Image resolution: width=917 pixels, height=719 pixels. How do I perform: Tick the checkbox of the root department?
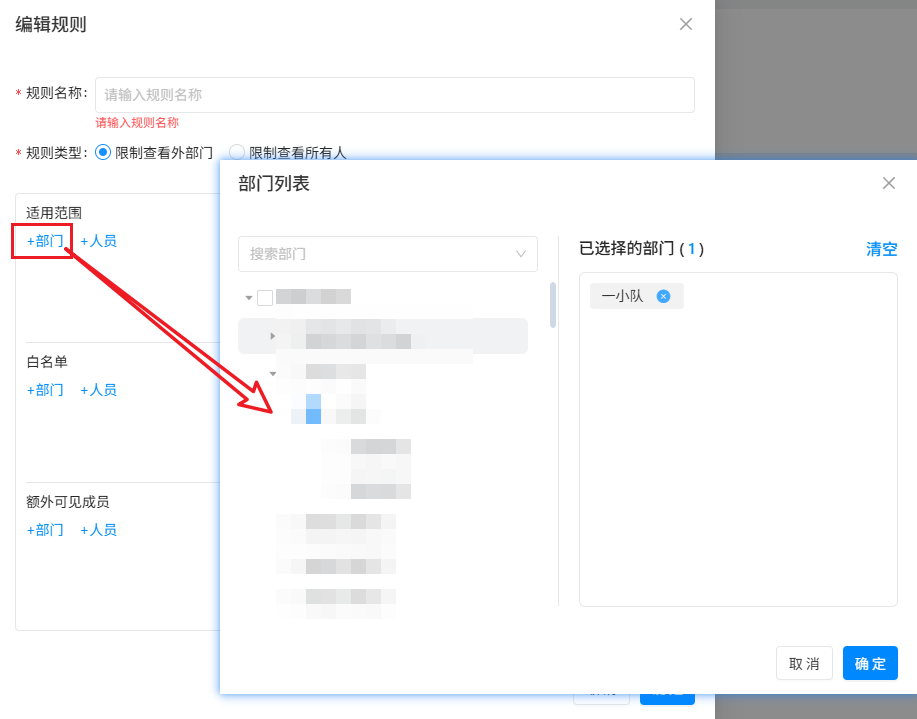click(x=265, y=297)
